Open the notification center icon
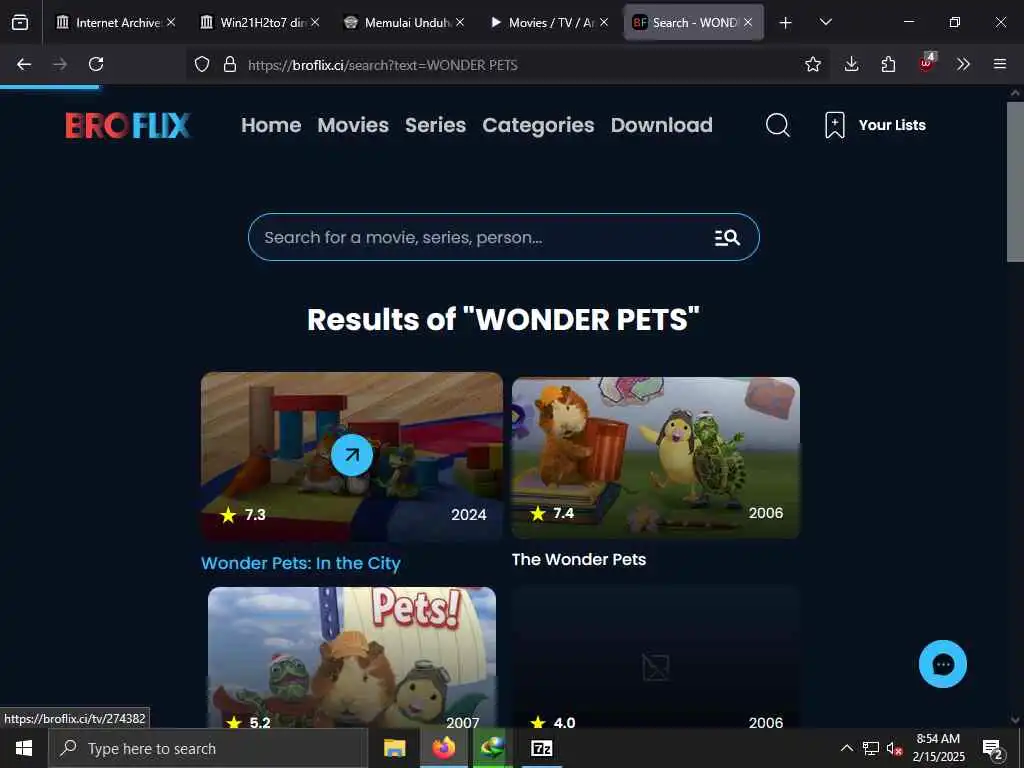Screen dimensions: 1024x768 coord(993,748)
